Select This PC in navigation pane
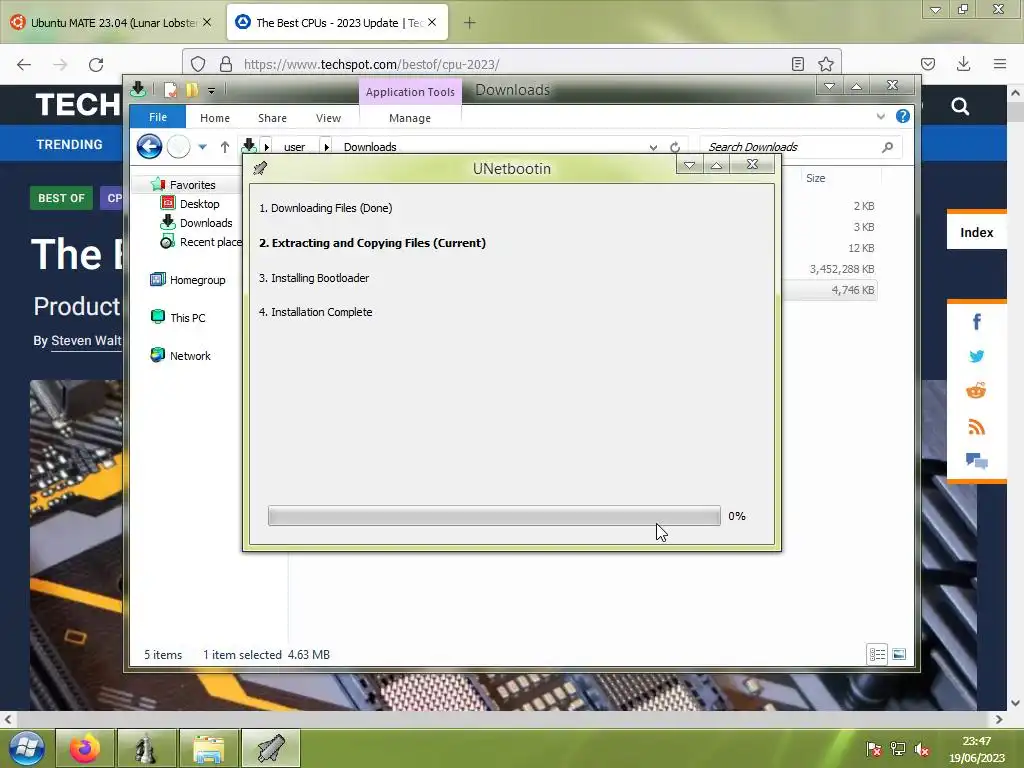Screen dimensions: 1024x768 (x=187, y=318)
